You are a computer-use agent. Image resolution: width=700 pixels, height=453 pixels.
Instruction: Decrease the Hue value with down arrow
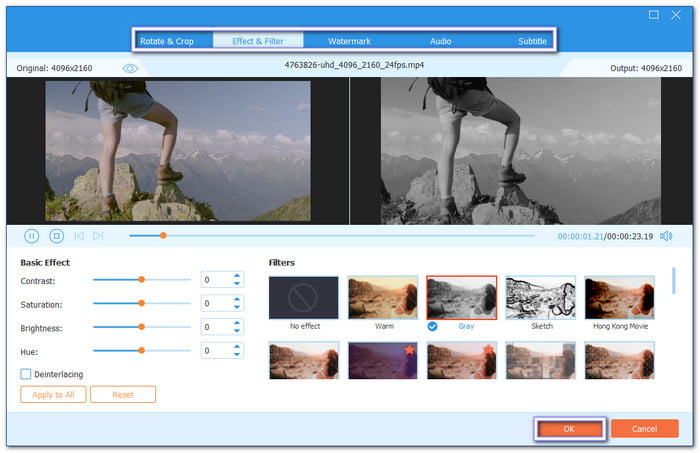237,354
